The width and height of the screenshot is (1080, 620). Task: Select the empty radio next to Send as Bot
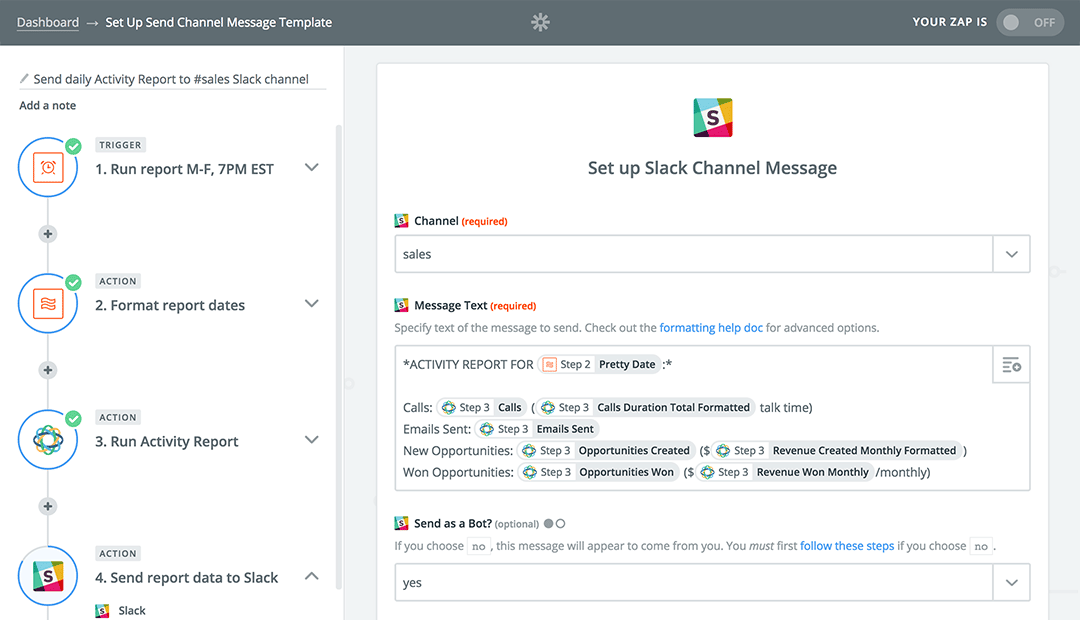(x=561, y=524)
